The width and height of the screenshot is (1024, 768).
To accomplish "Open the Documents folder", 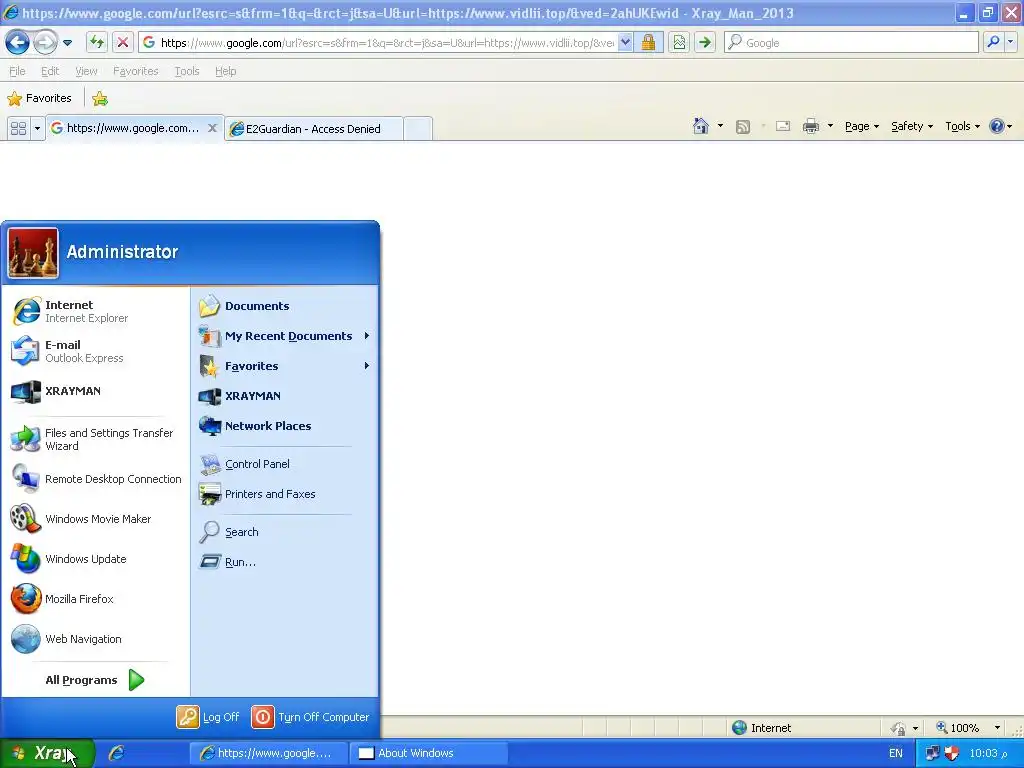I will click(285, 306).
